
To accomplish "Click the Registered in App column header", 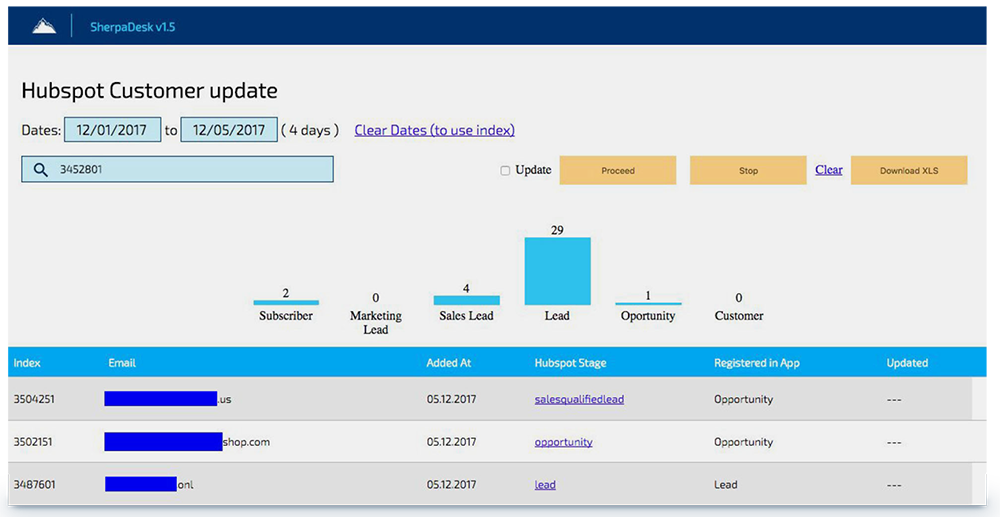I will (x=756, y=363).
